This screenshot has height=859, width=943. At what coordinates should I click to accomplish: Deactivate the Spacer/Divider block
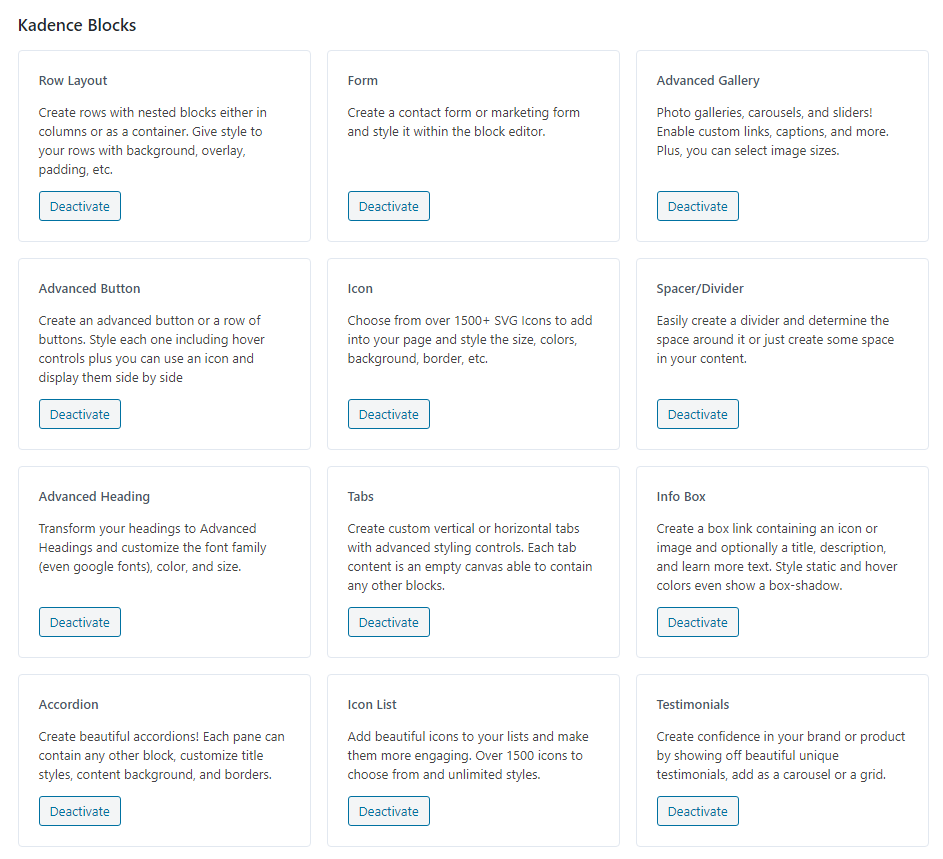pos(698,415)
